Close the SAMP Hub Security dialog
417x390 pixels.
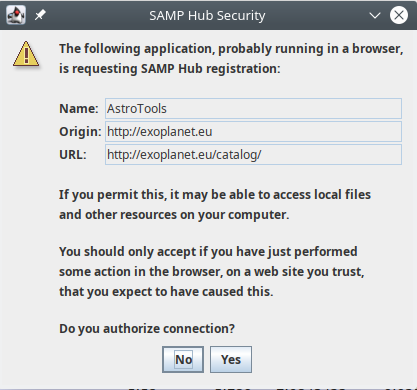pos(399,15)
